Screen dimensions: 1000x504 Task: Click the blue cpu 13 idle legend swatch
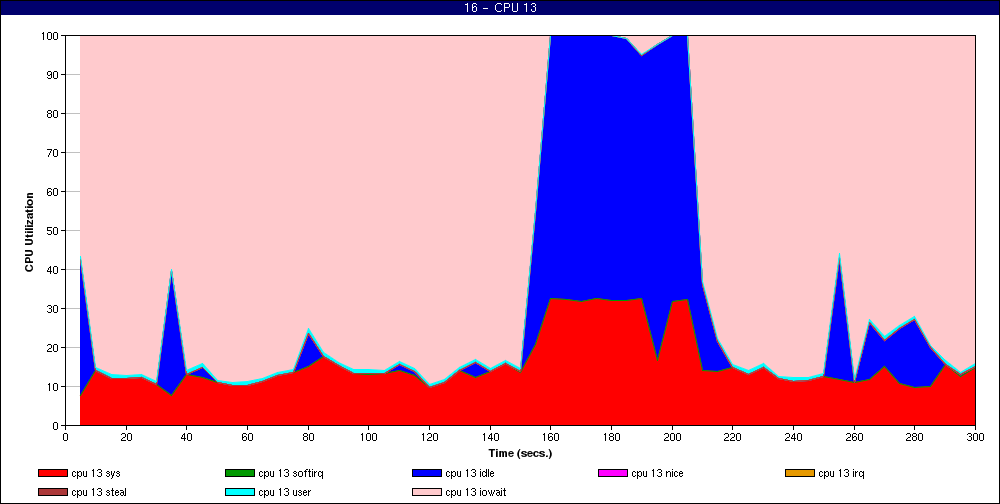427,473
